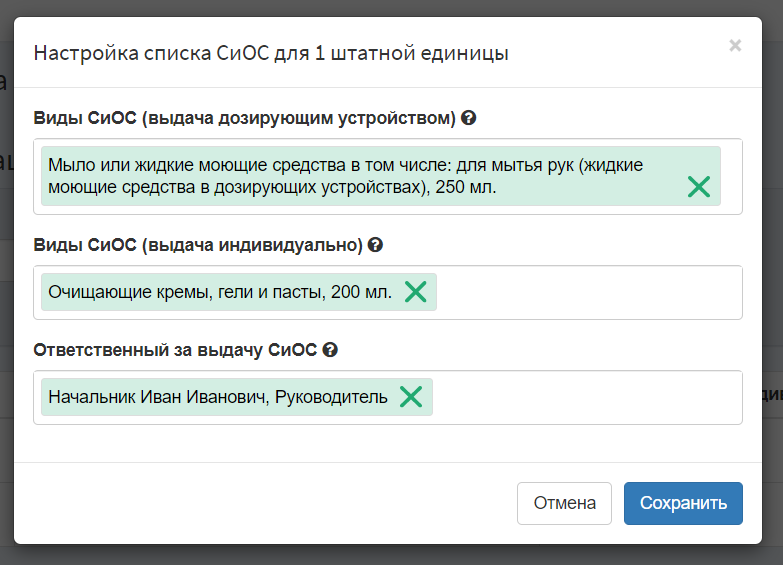This screenshot has width=783, height=565.
Task: Open help icon beside individual issue heading
Action: 375,245
